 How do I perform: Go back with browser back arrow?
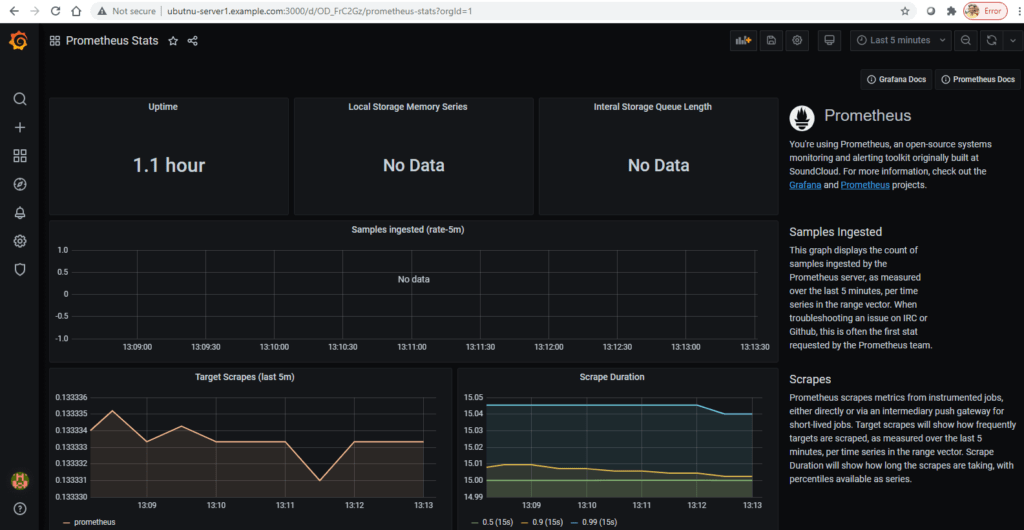click(x=14, y=11)
